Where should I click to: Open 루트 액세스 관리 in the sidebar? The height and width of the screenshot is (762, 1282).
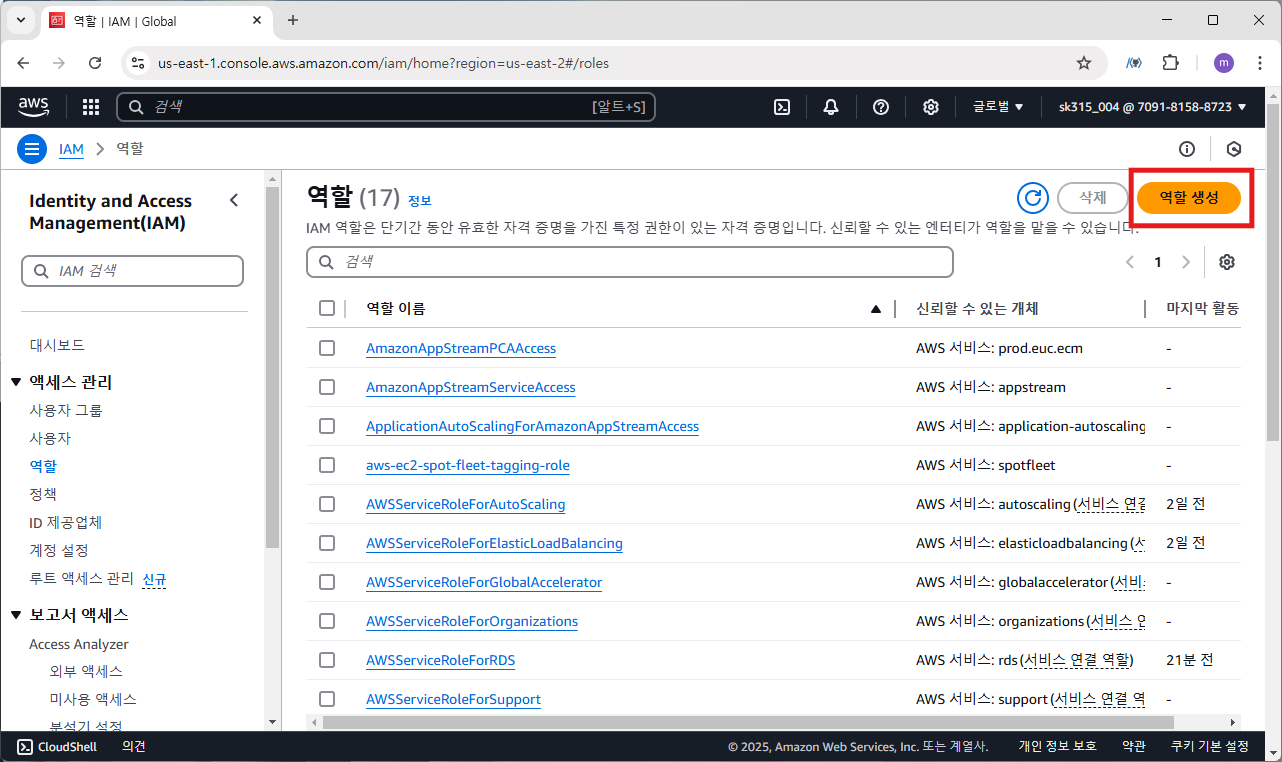coord(81,578)
